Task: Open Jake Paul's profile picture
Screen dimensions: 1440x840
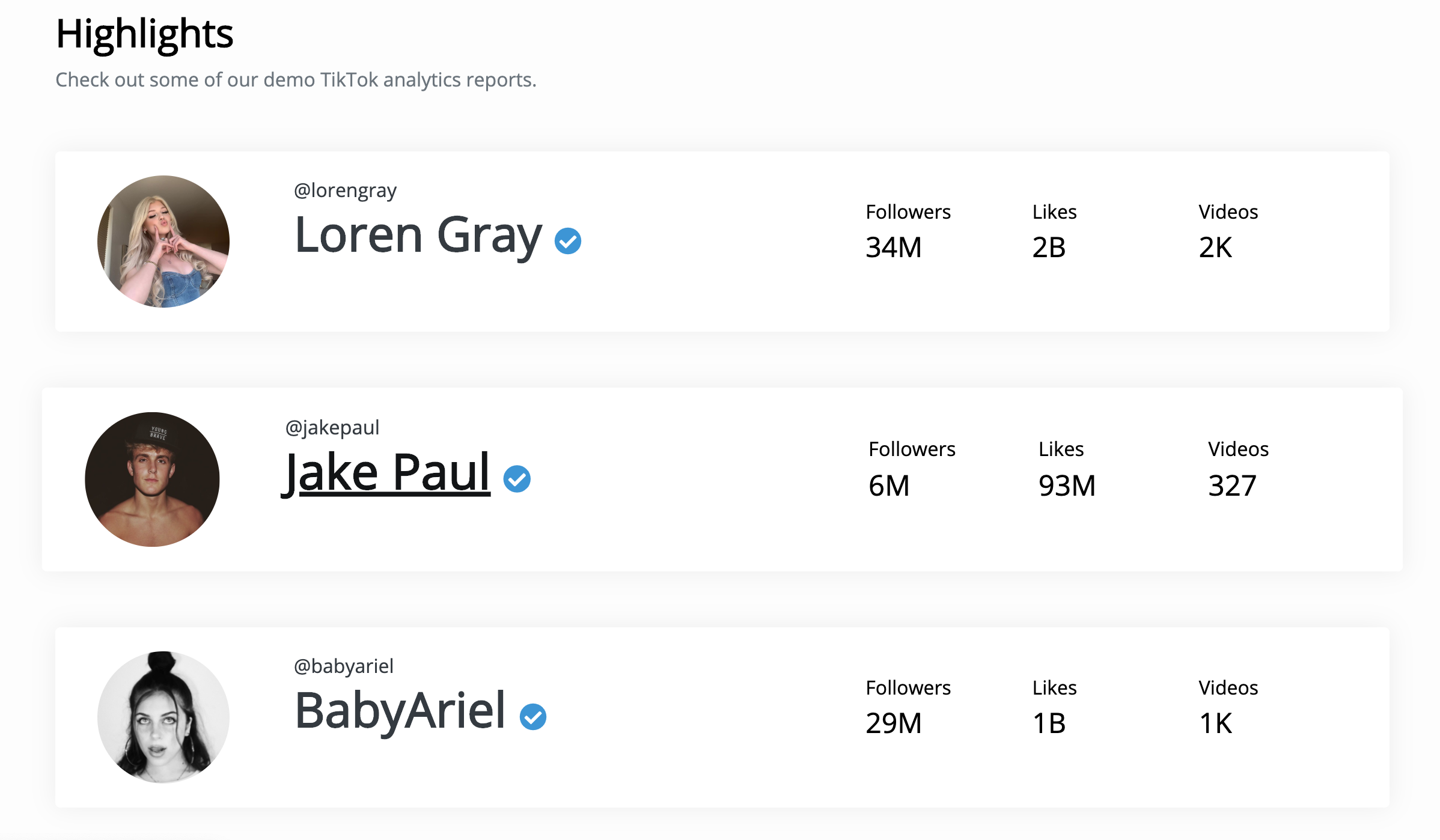Action: click(152, 479)
